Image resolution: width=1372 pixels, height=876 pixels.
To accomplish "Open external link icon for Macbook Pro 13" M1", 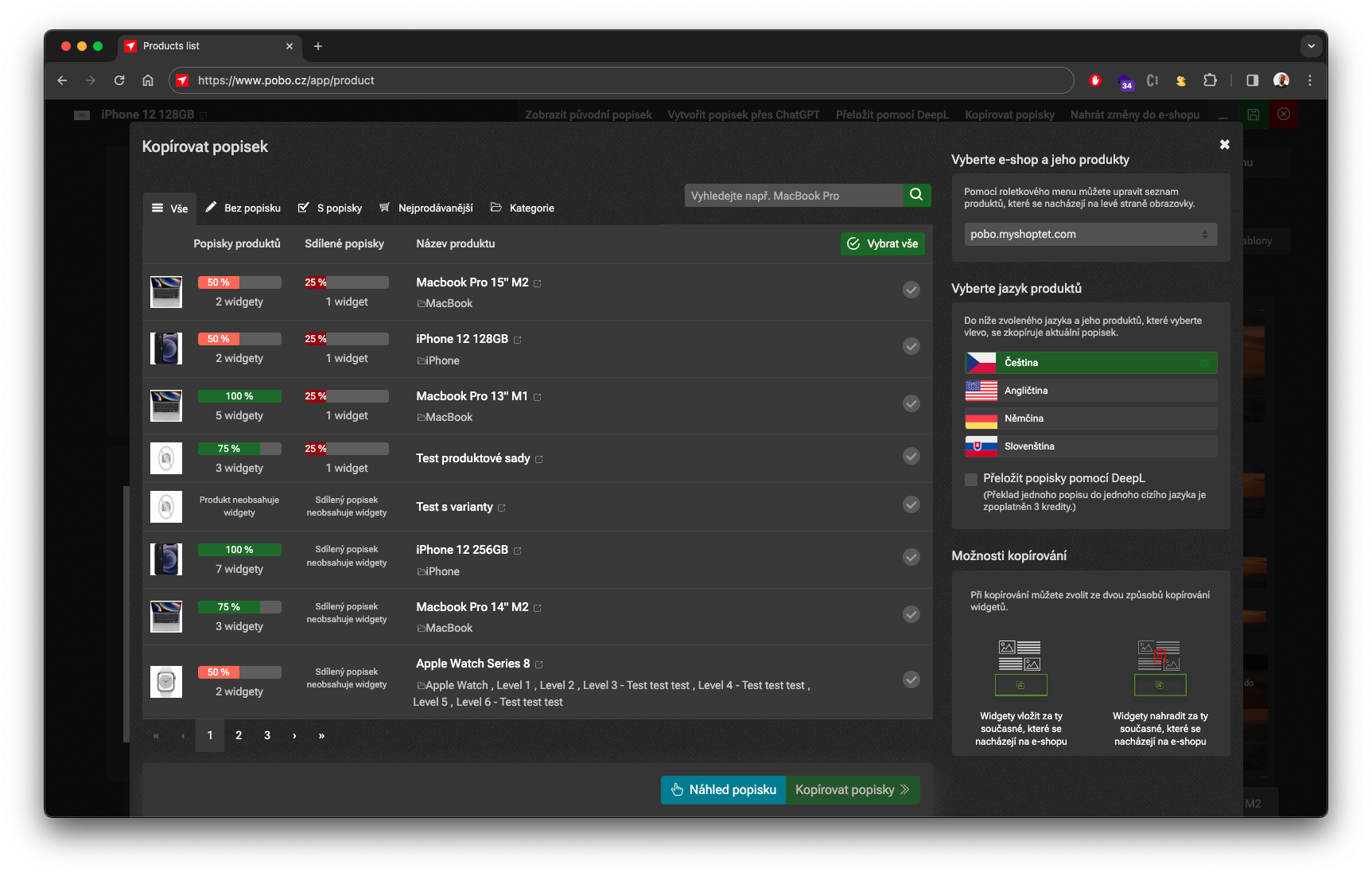I will pos(538,397).
